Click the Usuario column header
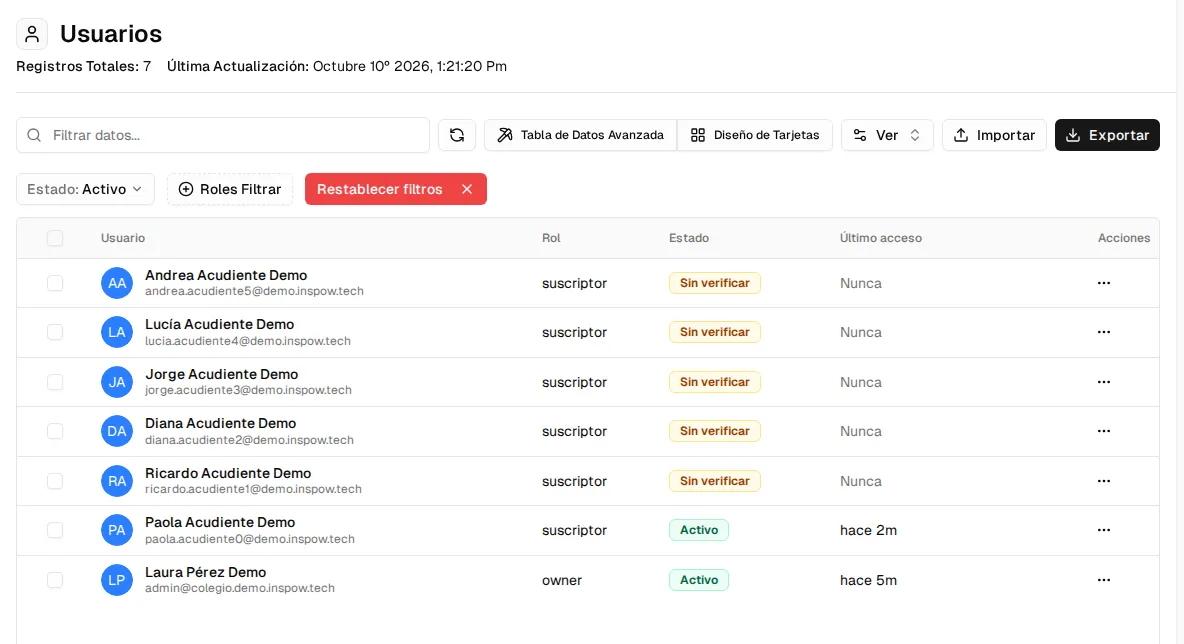Screen dimensions: 1184x644 pos(123,238)
